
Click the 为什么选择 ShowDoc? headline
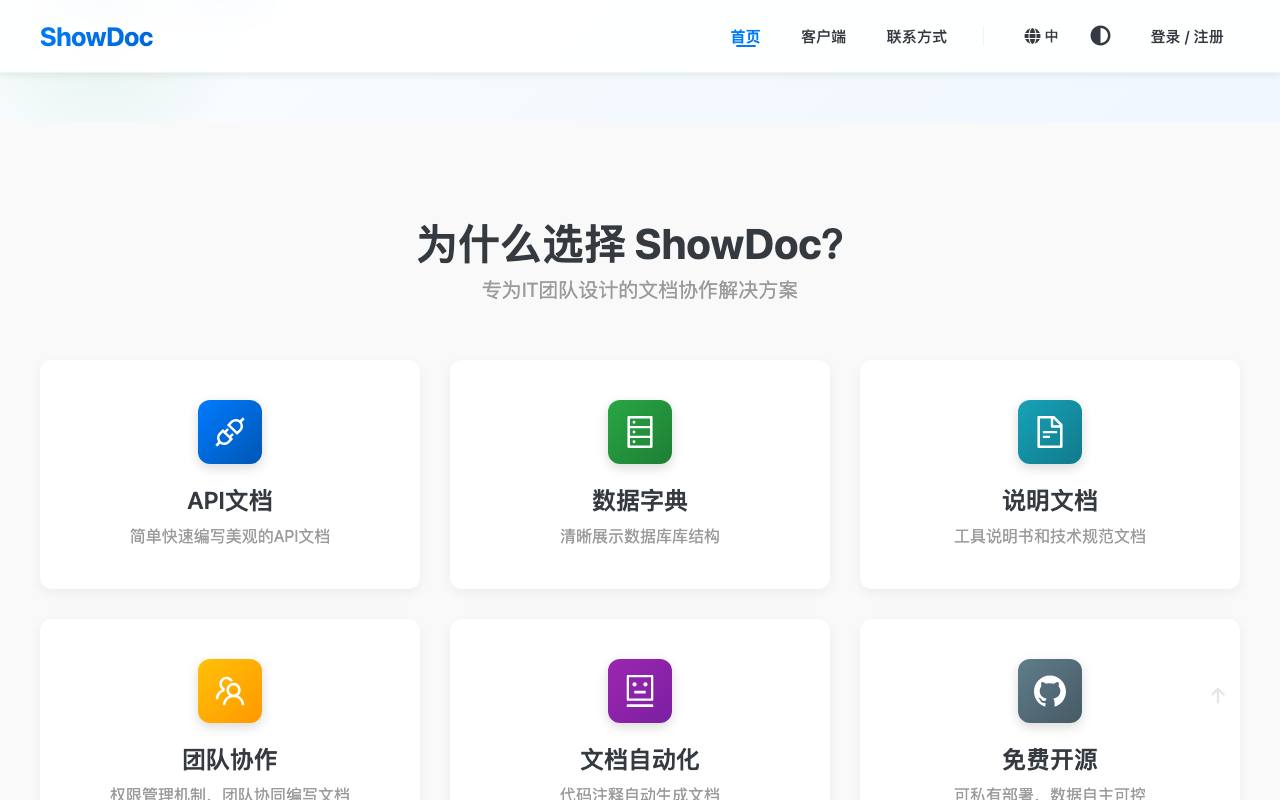[630, 244]
